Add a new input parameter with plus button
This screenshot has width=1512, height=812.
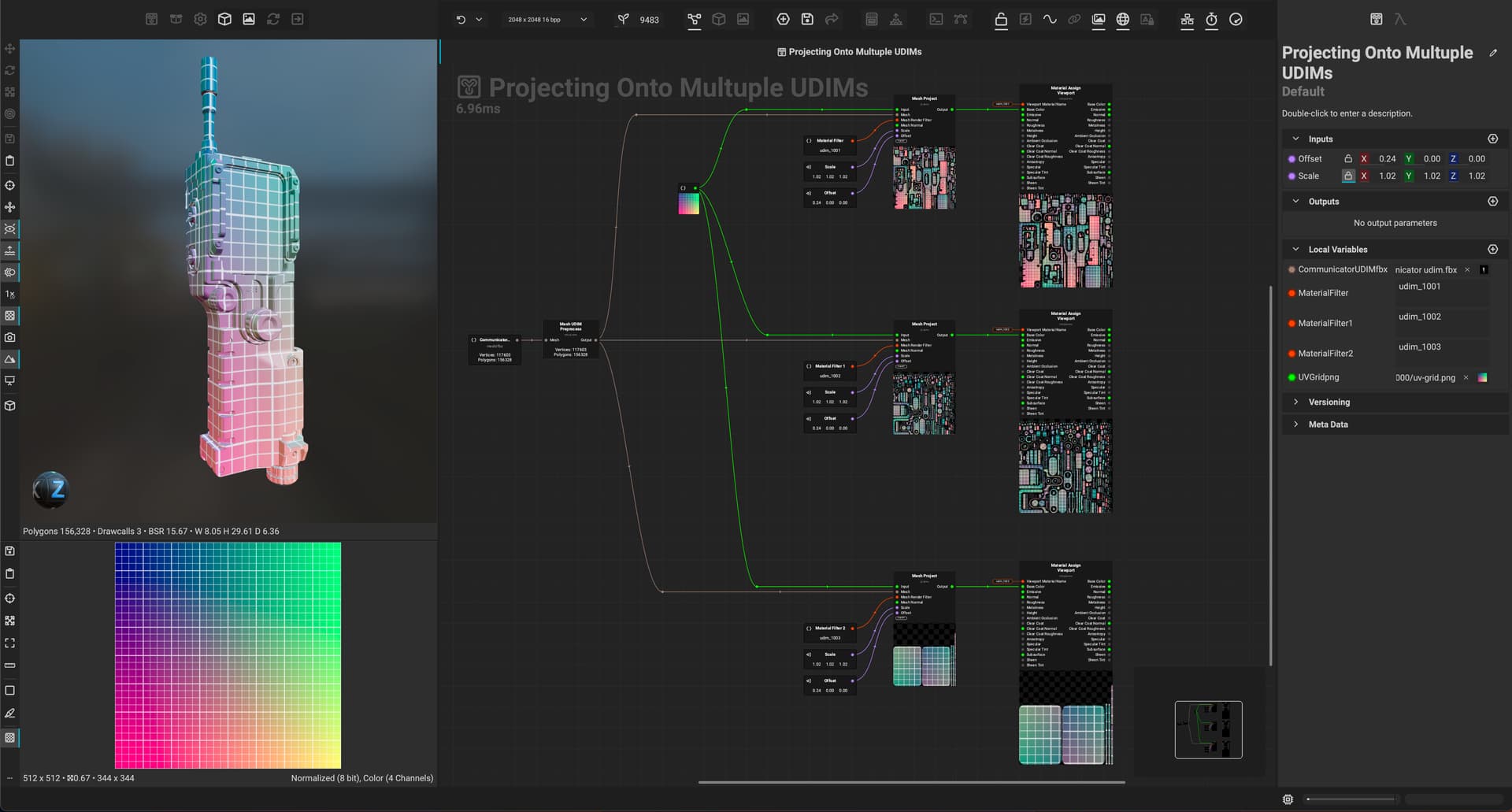click(1492, 139)
